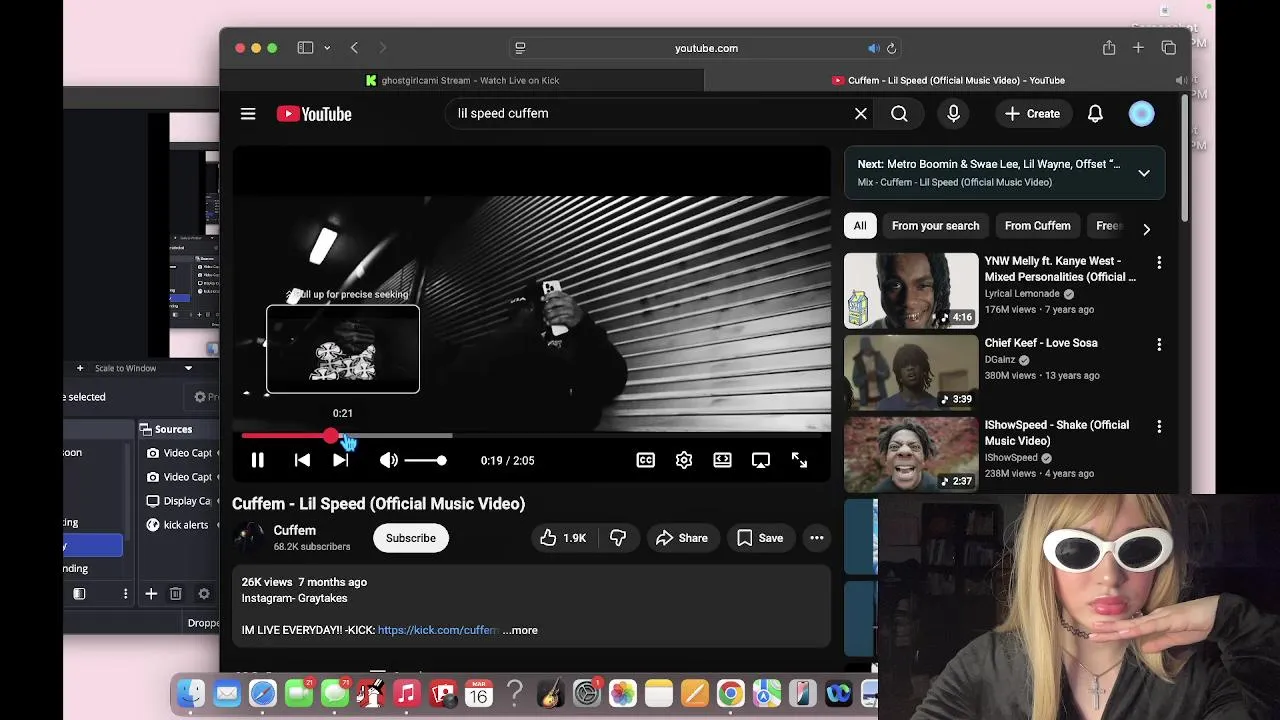The image size is (1280, 720).
Task: Open Chief Keef Love Sosa thumbnail
Action: point(911,372)
